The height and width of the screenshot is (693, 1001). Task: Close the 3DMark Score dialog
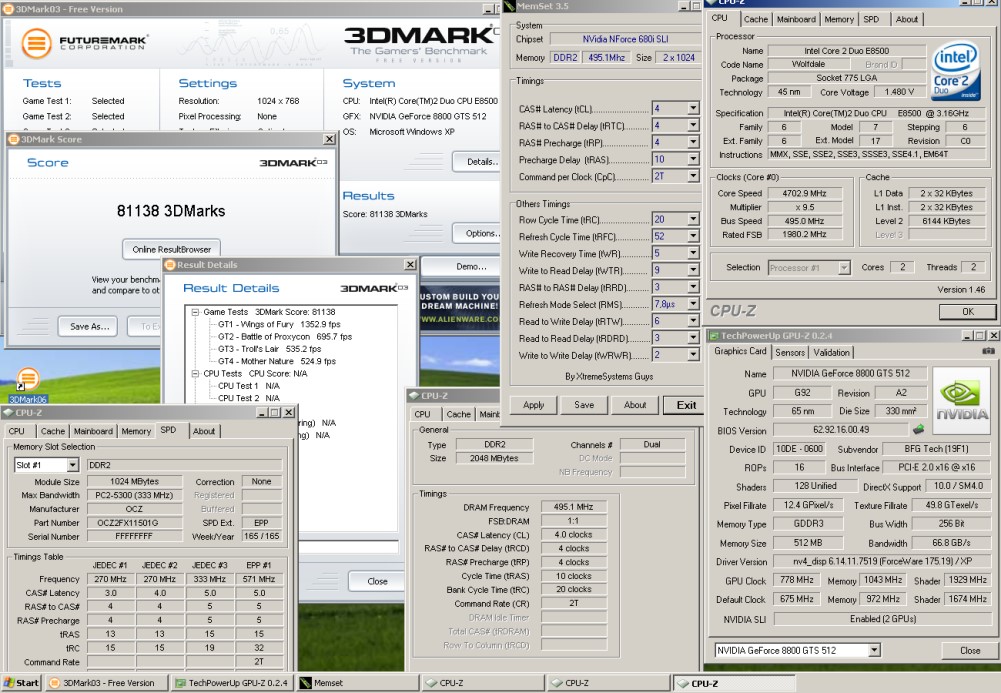[x=329, y=138]
